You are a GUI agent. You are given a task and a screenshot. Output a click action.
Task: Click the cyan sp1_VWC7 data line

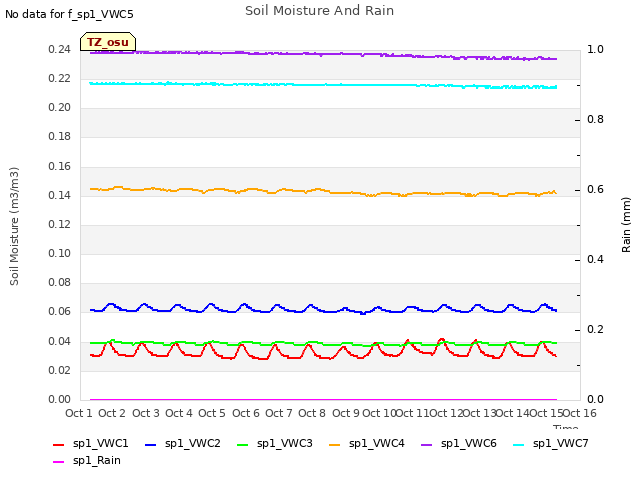(323, 85)
